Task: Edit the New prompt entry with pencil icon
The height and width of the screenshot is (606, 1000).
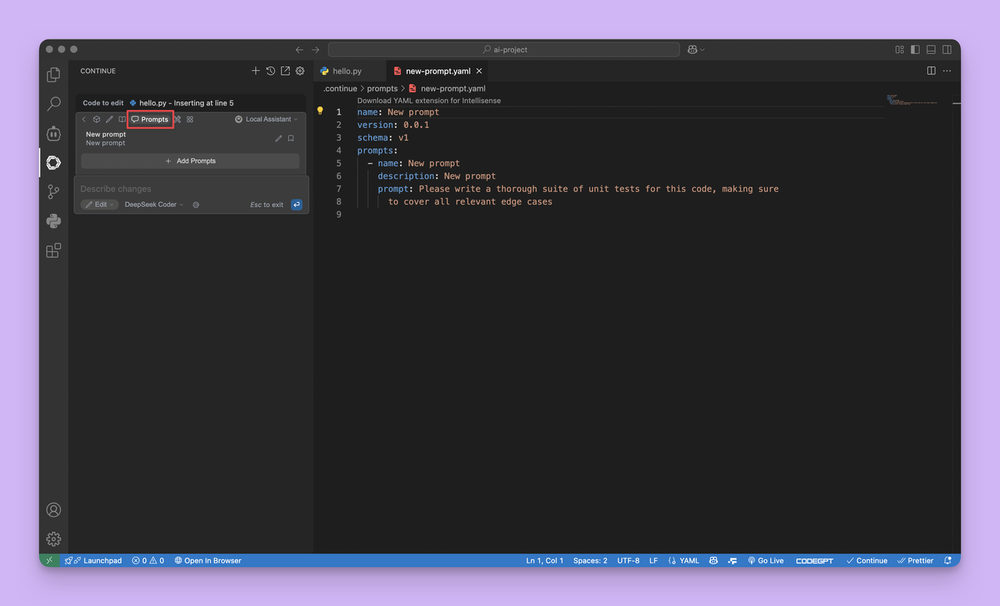Action: (x=279, y=138)
